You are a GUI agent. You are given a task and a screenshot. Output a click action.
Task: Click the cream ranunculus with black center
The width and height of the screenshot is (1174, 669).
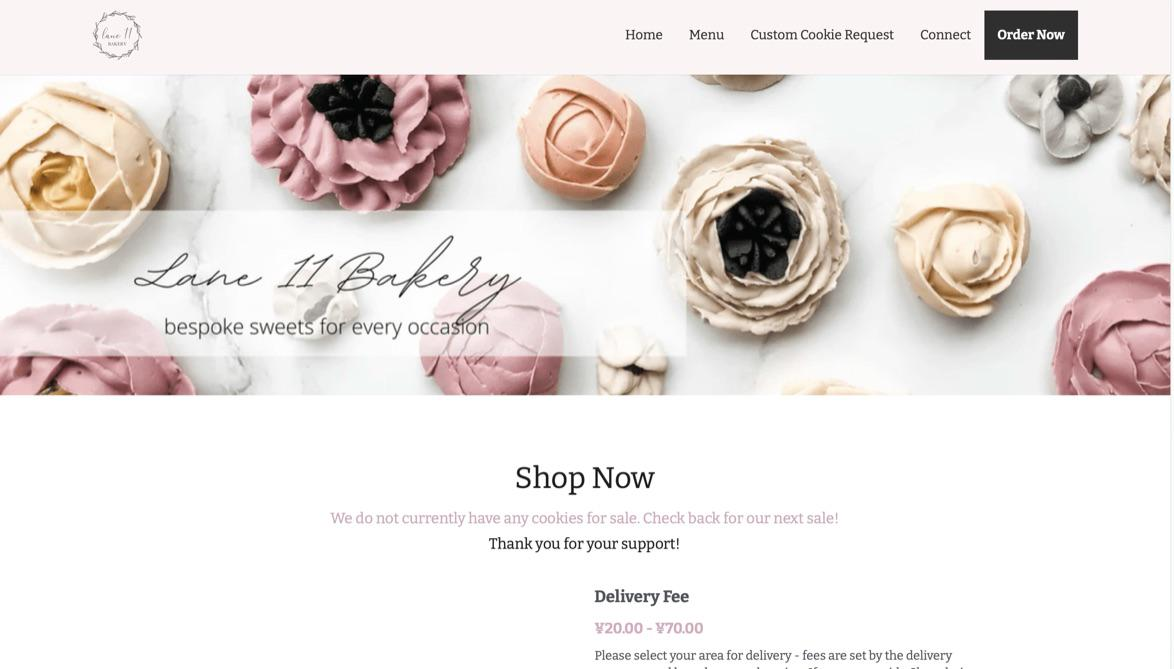754,236
